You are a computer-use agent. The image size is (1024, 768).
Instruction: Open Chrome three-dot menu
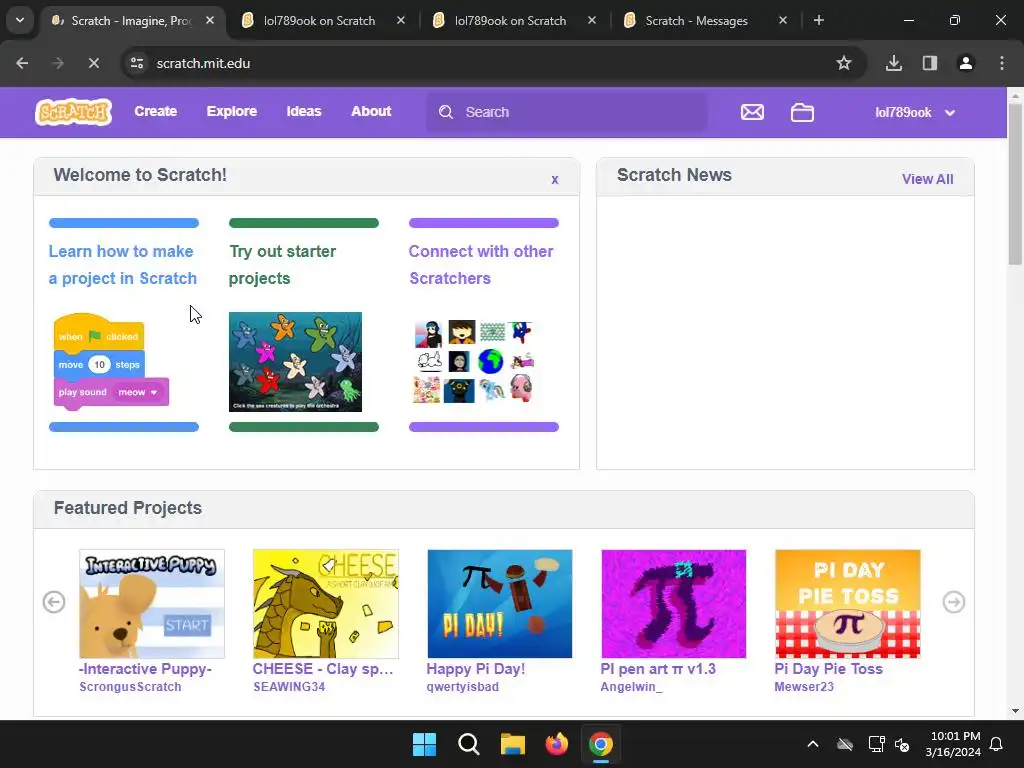tap(1002, 63)
